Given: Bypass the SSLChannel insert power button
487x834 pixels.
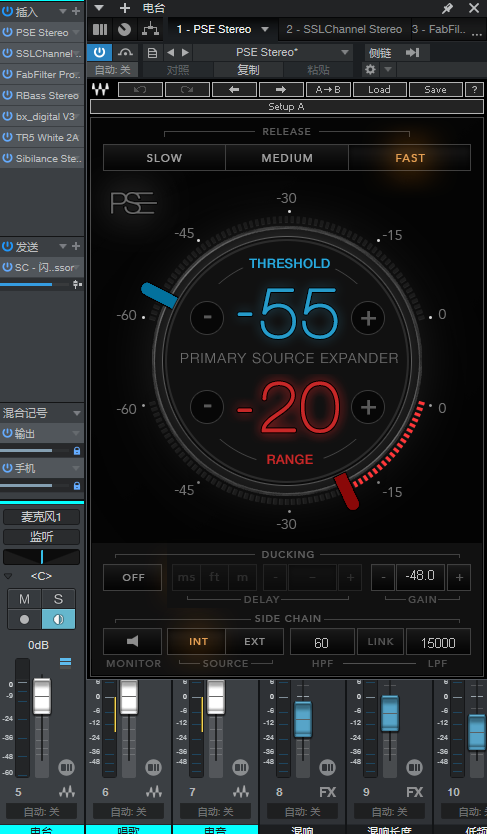Looking at the screenshot, I should [7, 53].
